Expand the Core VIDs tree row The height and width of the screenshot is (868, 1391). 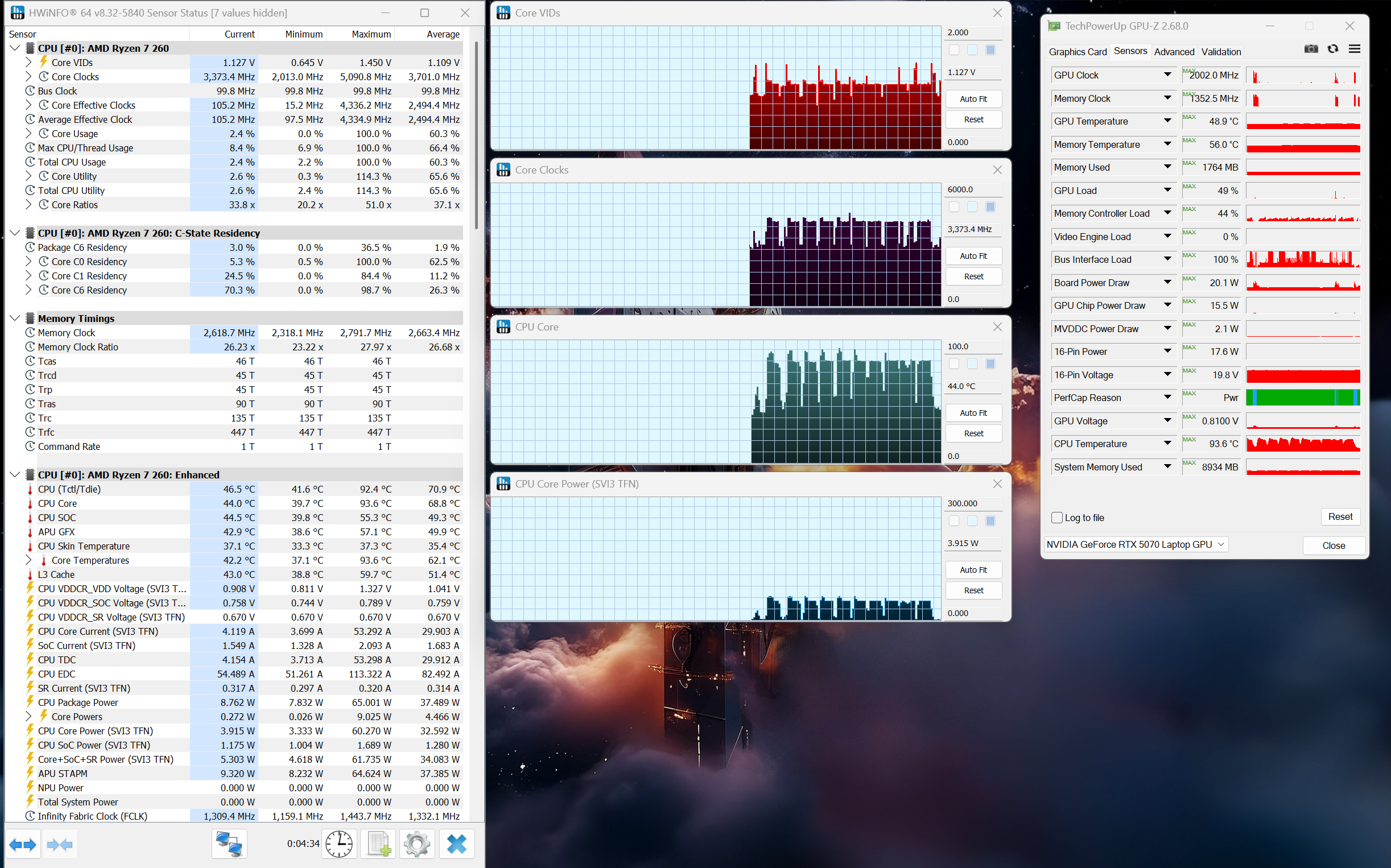(28, 62)
